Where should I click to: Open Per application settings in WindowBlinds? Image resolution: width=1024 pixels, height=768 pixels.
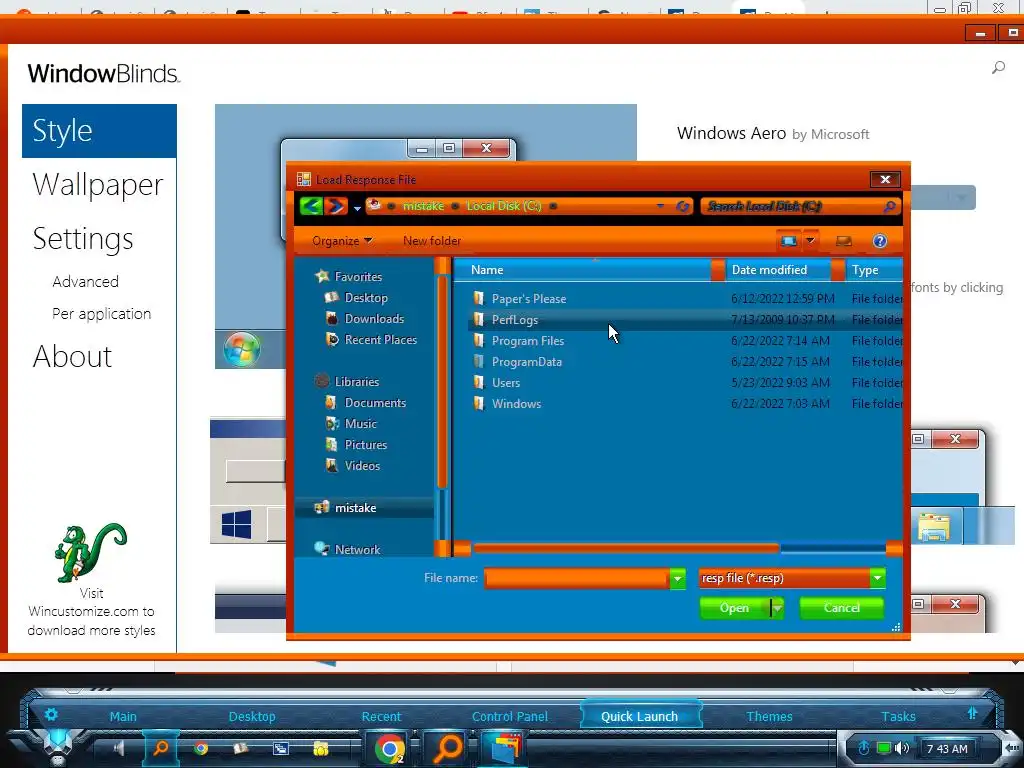[x=101, y=313]
